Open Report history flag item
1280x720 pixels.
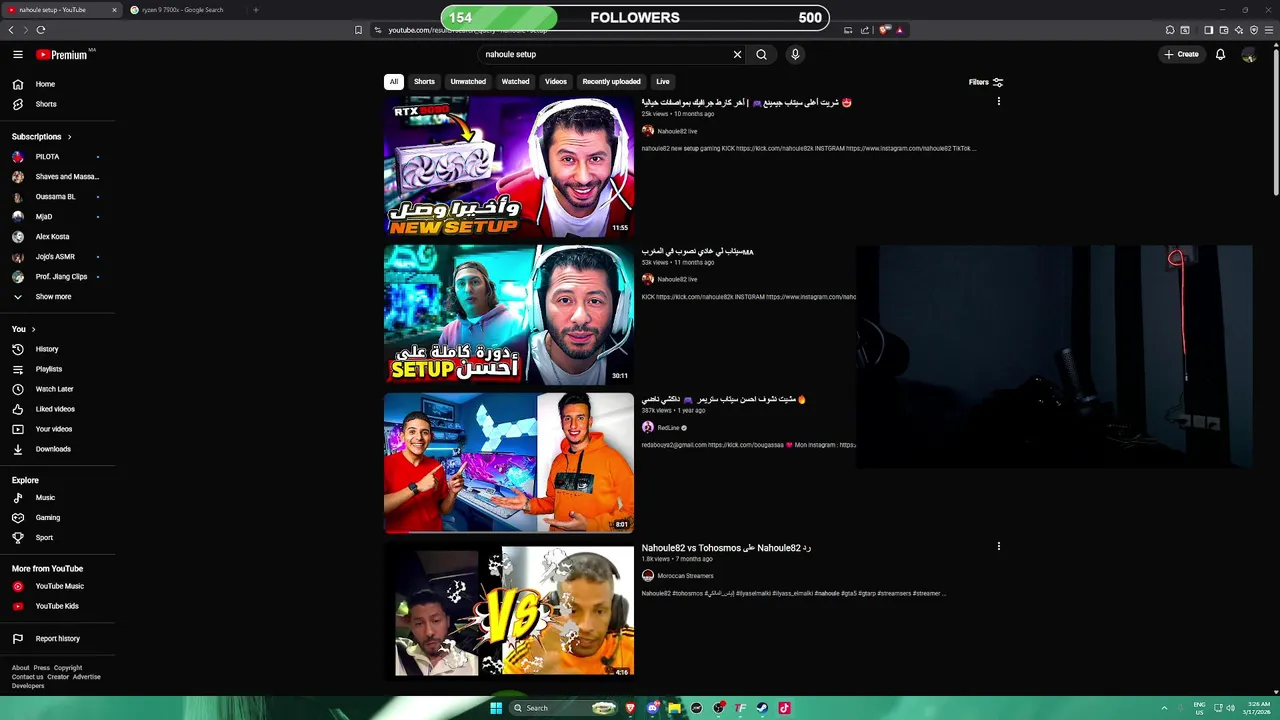tap(58, 639)
